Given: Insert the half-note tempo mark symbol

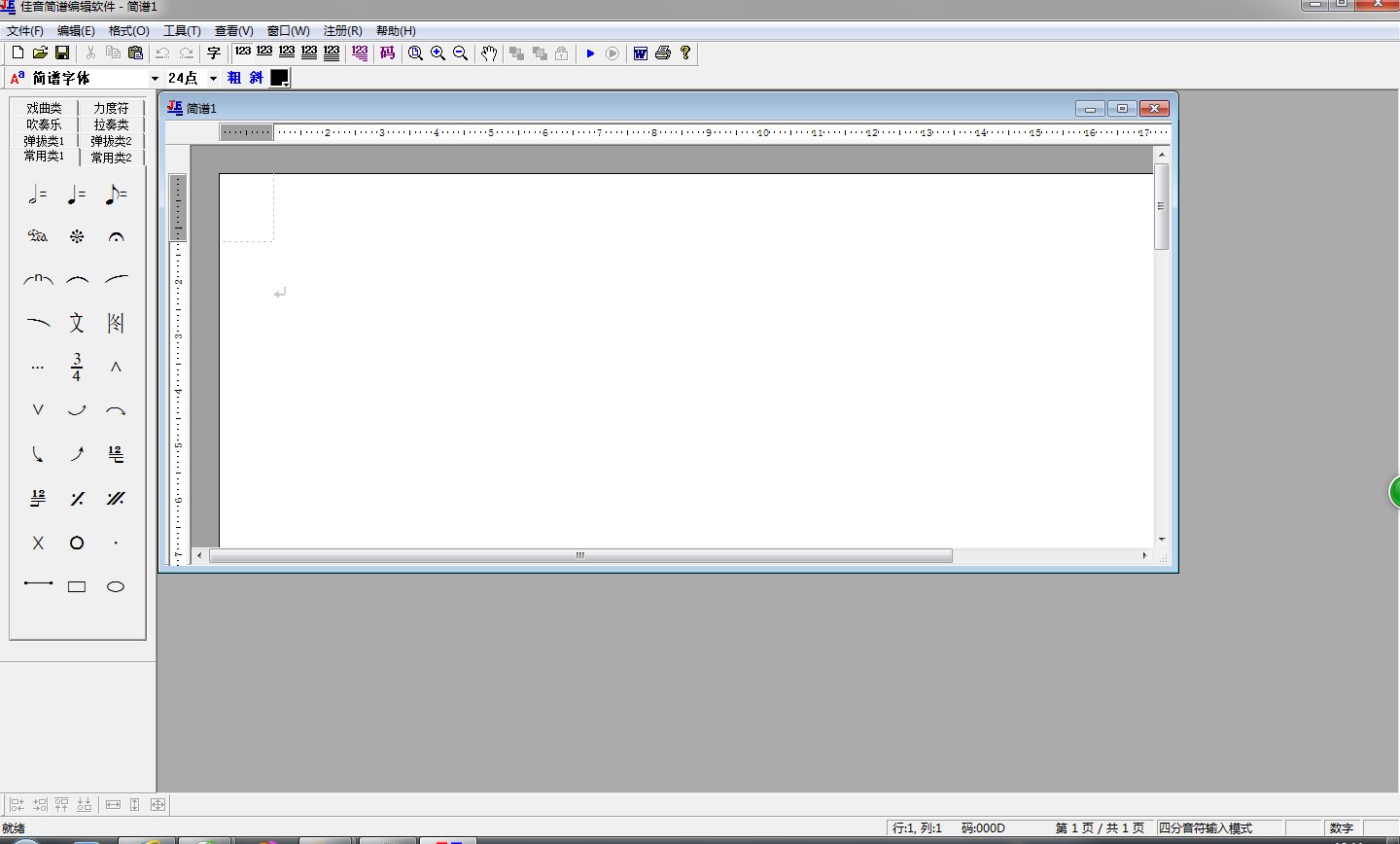Looking at the screenshot, I should coord(38,195).
